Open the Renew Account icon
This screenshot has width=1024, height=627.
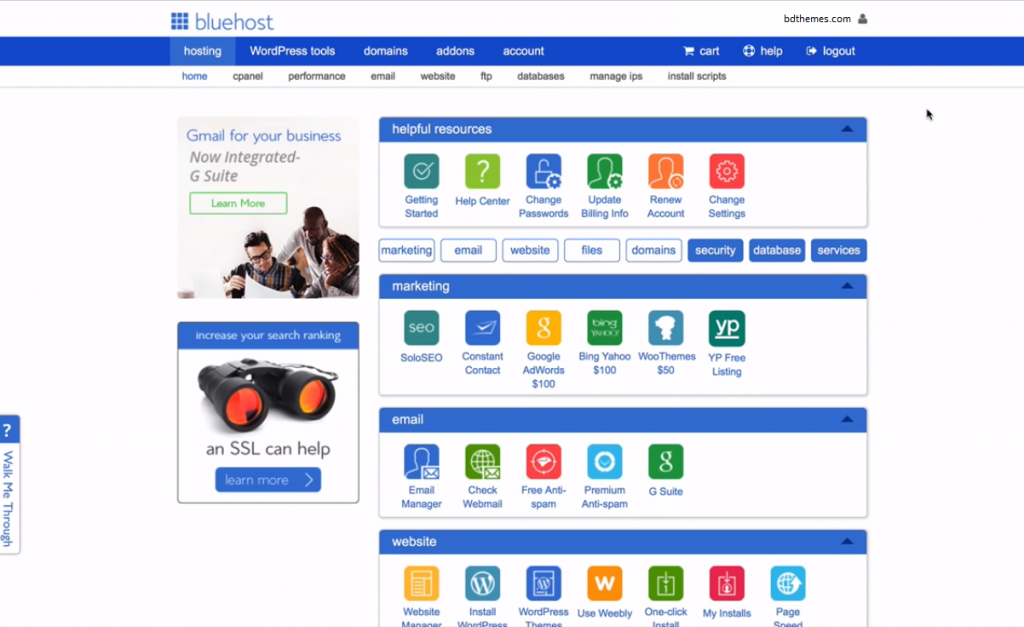click(x=665, y=172)
